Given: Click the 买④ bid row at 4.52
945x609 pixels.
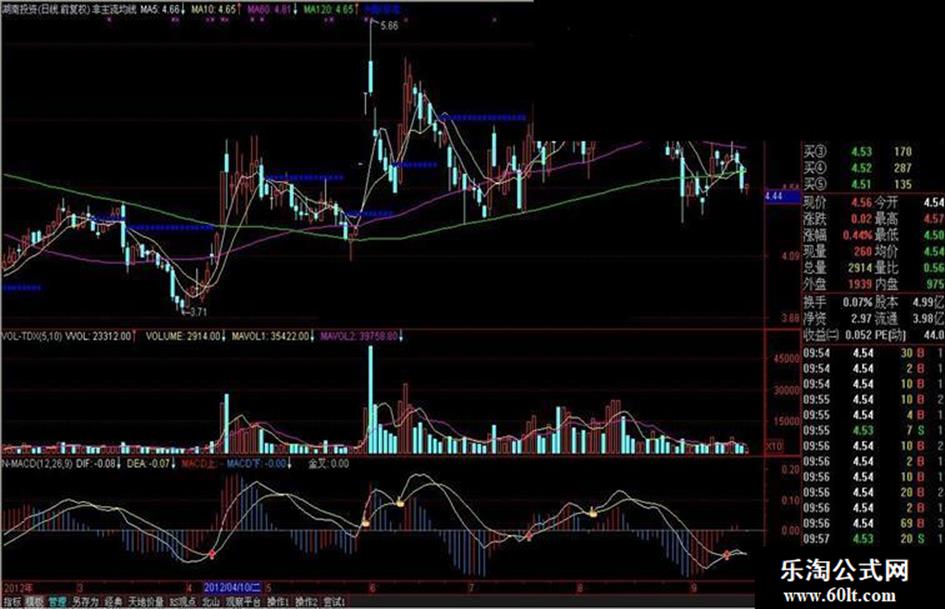Looking at the screenshot, I should click(x=859, y=168).
